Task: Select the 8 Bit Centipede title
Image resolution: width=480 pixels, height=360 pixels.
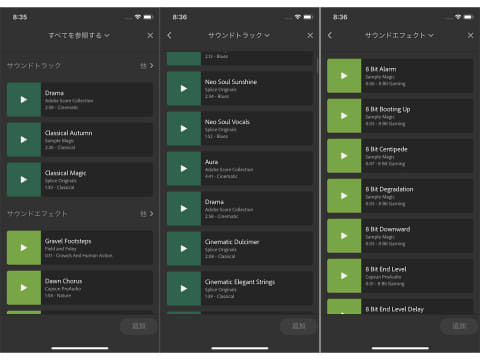Action: pos(386,149)
